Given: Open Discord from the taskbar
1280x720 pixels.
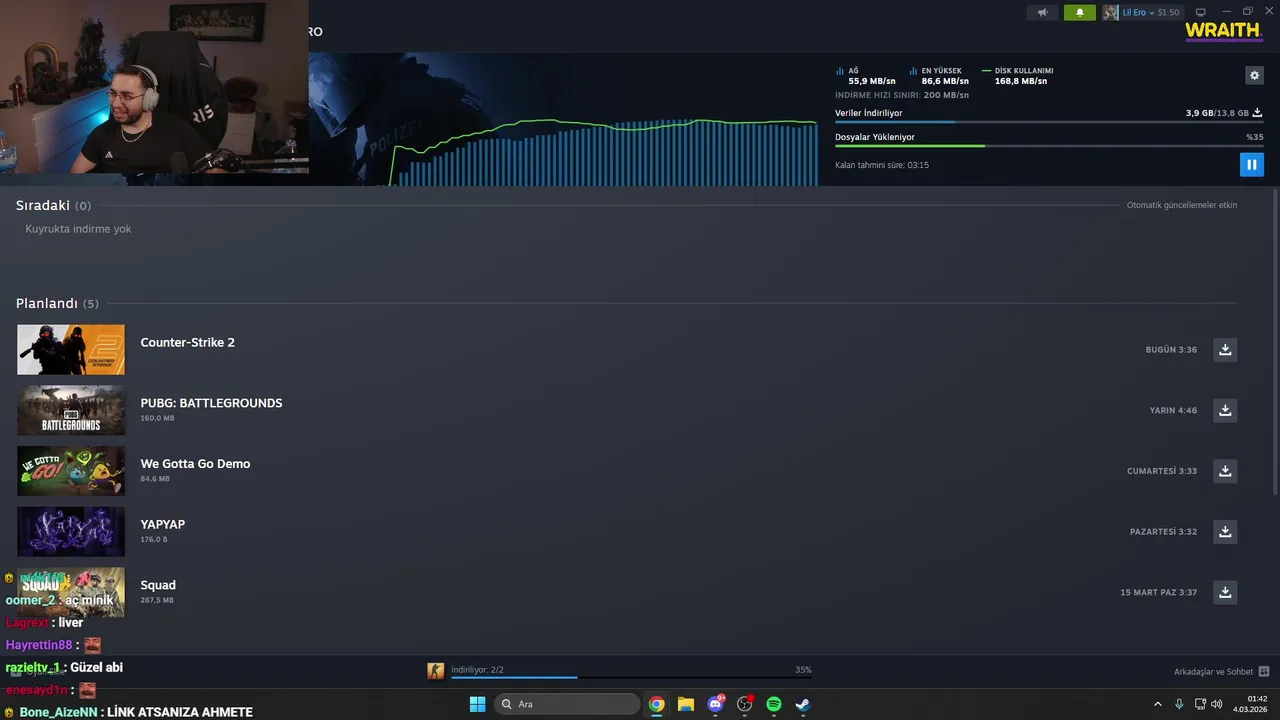Looking at the screenshot, I should click(x=715, y=704).
